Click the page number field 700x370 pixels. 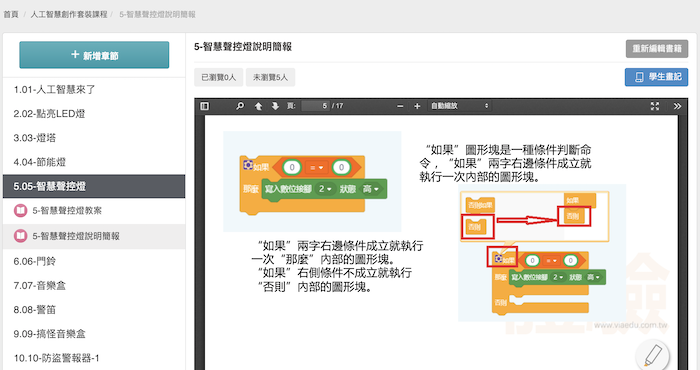pyautogui.click(x=316, y=106)
